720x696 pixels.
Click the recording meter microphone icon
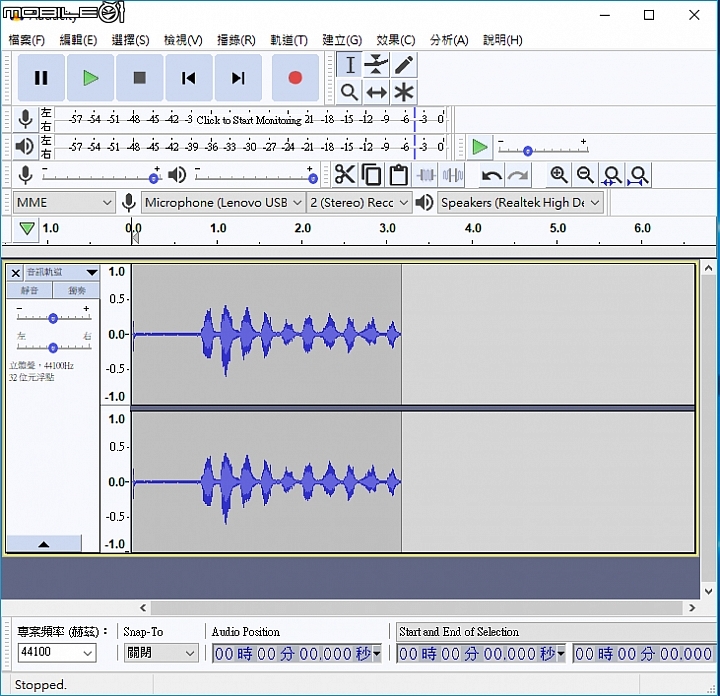click(25, 119)
